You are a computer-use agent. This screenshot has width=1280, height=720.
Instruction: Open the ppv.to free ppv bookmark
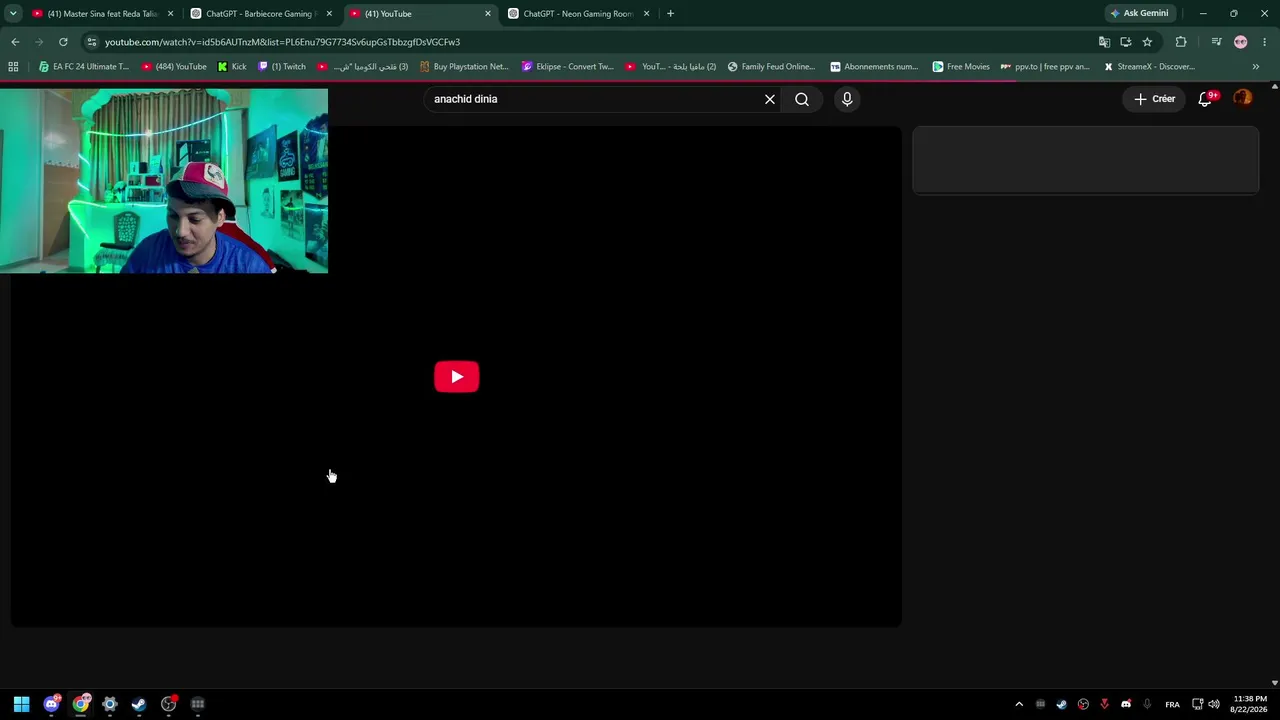click(x=1045, y=67)
